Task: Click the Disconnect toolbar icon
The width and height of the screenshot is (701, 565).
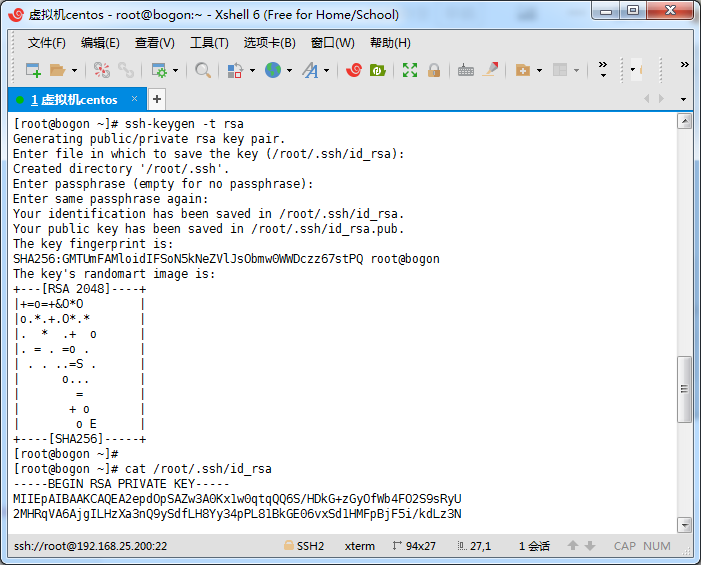Action: [x=101, y=70]
